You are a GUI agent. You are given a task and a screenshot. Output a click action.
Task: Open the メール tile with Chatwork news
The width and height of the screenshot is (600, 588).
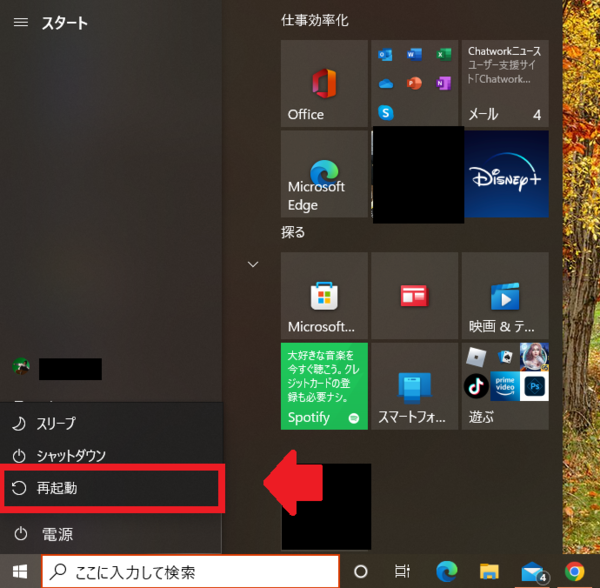coord(505,83)
